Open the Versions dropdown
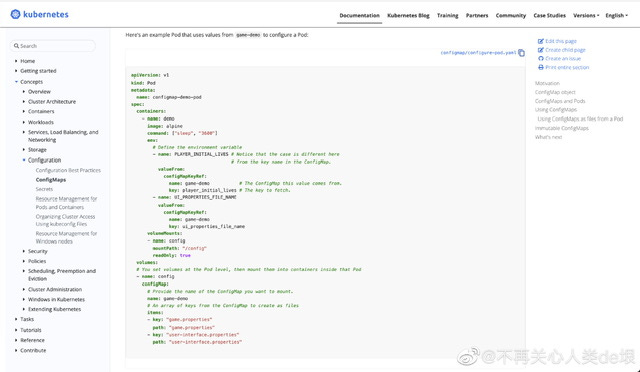640x372 pixels. point(586,16)
